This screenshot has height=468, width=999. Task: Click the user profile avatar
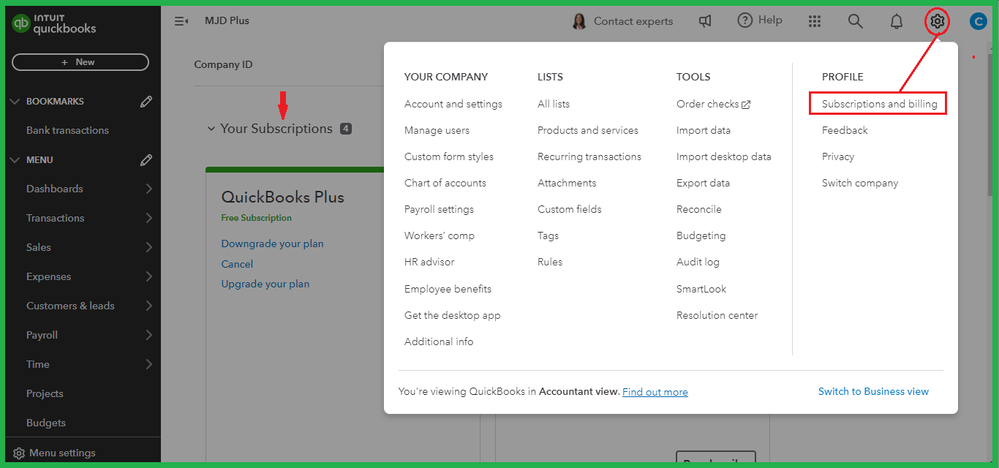pyautogui.click(x=979, y=20)
